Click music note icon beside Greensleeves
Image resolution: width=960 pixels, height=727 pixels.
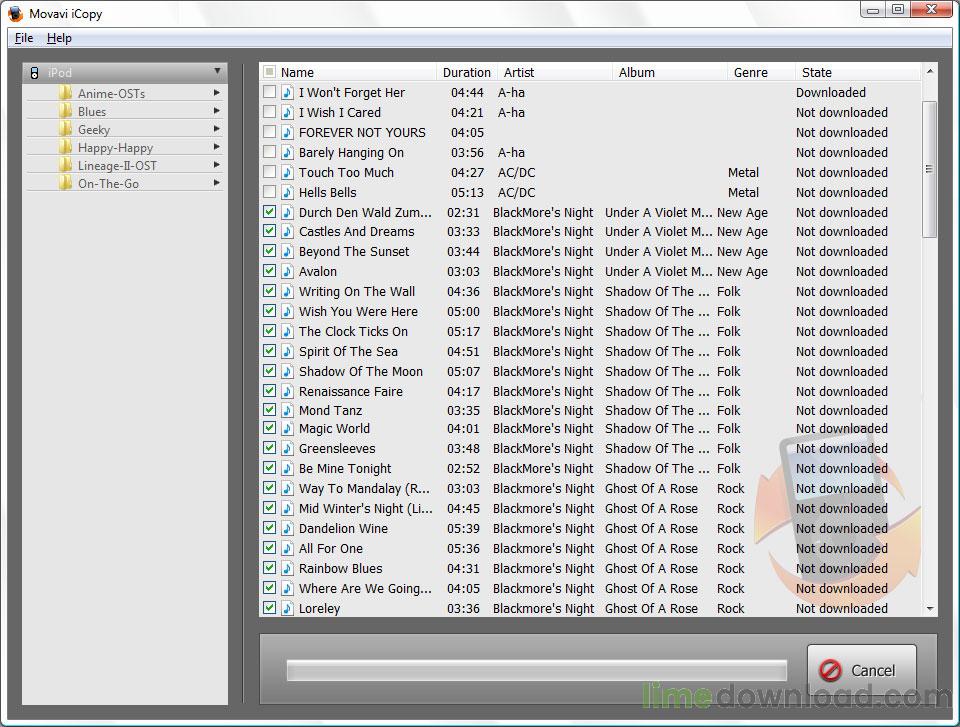[287, 449]
